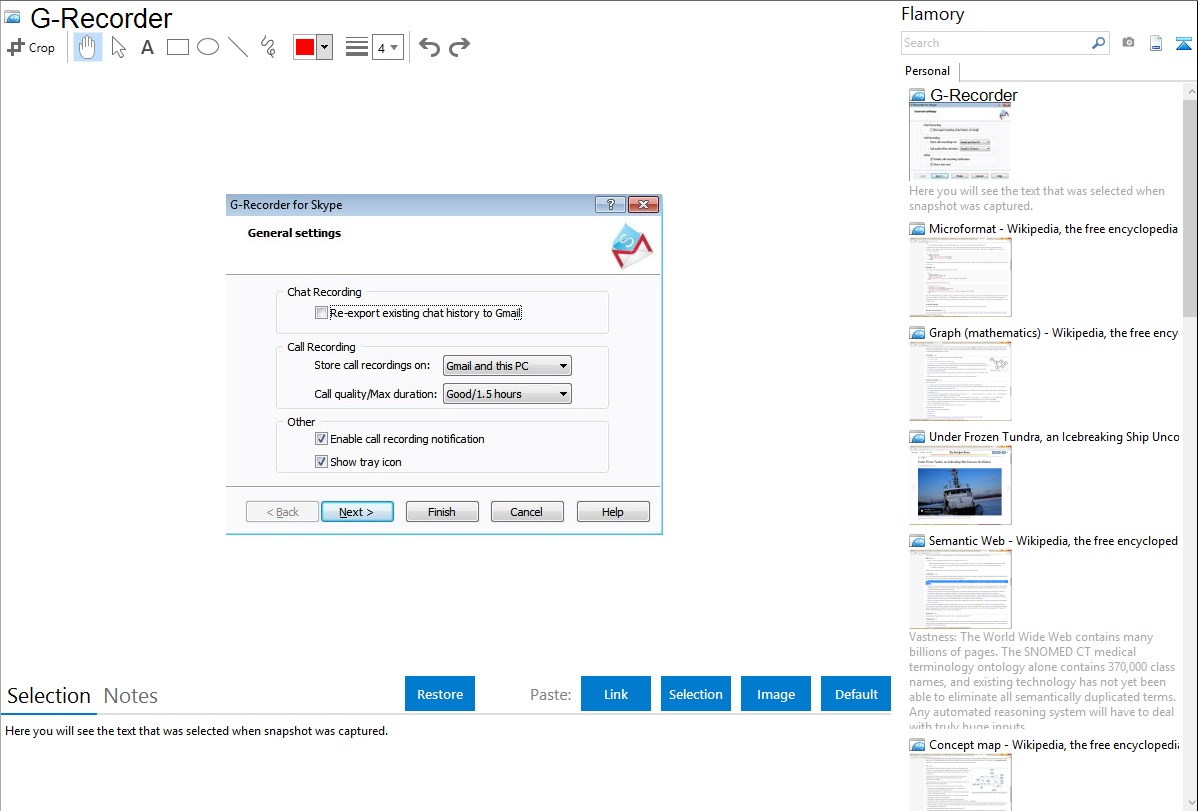Select the straight line tool
The width and height of the screenshot is (1198, 811).
238,47
